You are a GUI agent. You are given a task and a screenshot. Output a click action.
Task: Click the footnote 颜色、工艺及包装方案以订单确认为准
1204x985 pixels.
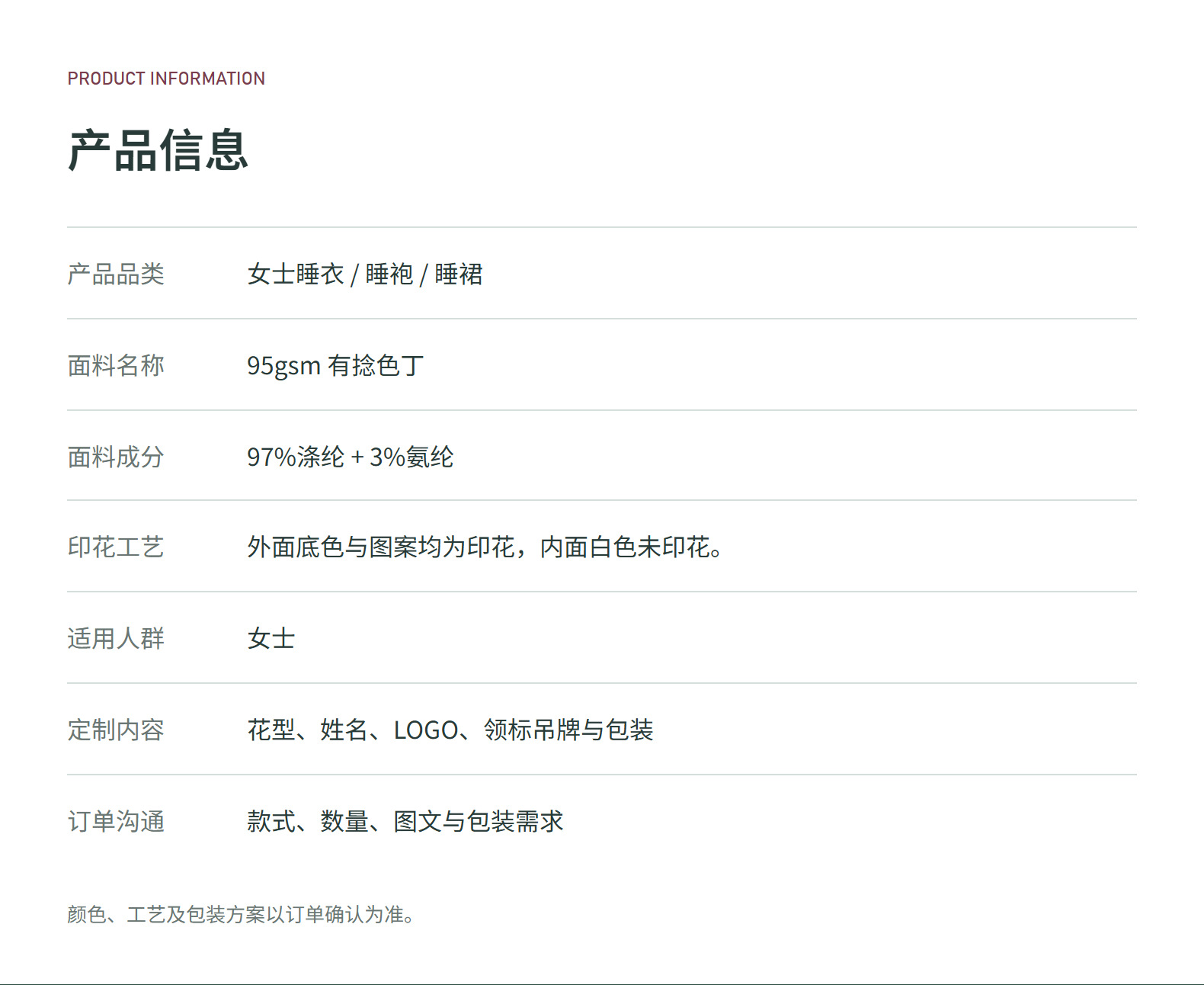tap(242, 914)
